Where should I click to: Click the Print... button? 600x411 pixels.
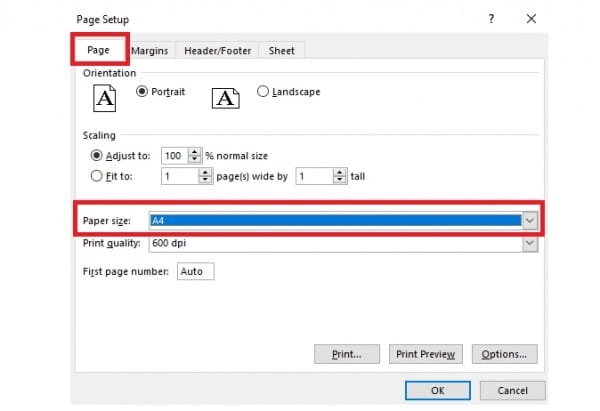tap(347, 354)
